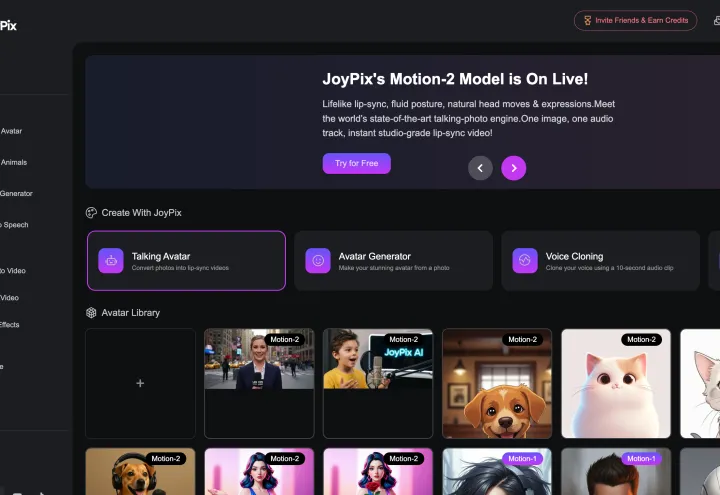Select the news reporter woman avatar
Viewport: 720px width, 495px height.
259,383
